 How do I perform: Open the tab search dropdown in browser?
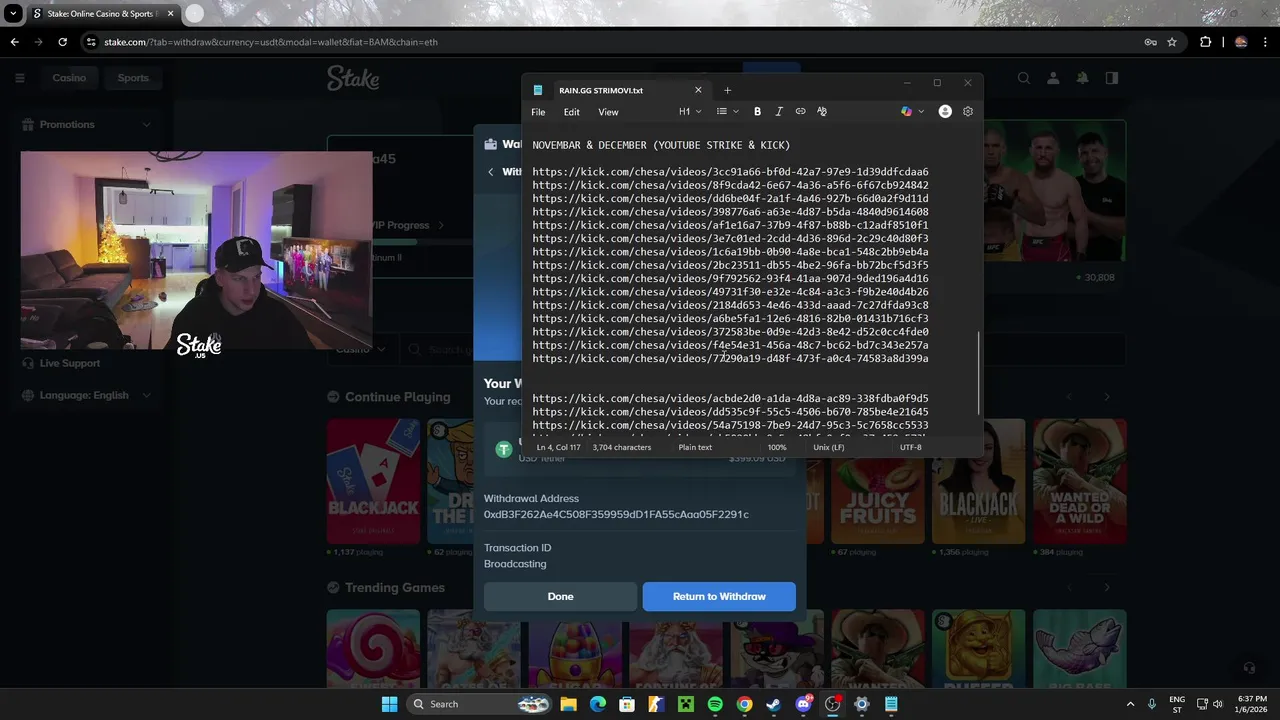pyautogui.click(x=13, y=14)
